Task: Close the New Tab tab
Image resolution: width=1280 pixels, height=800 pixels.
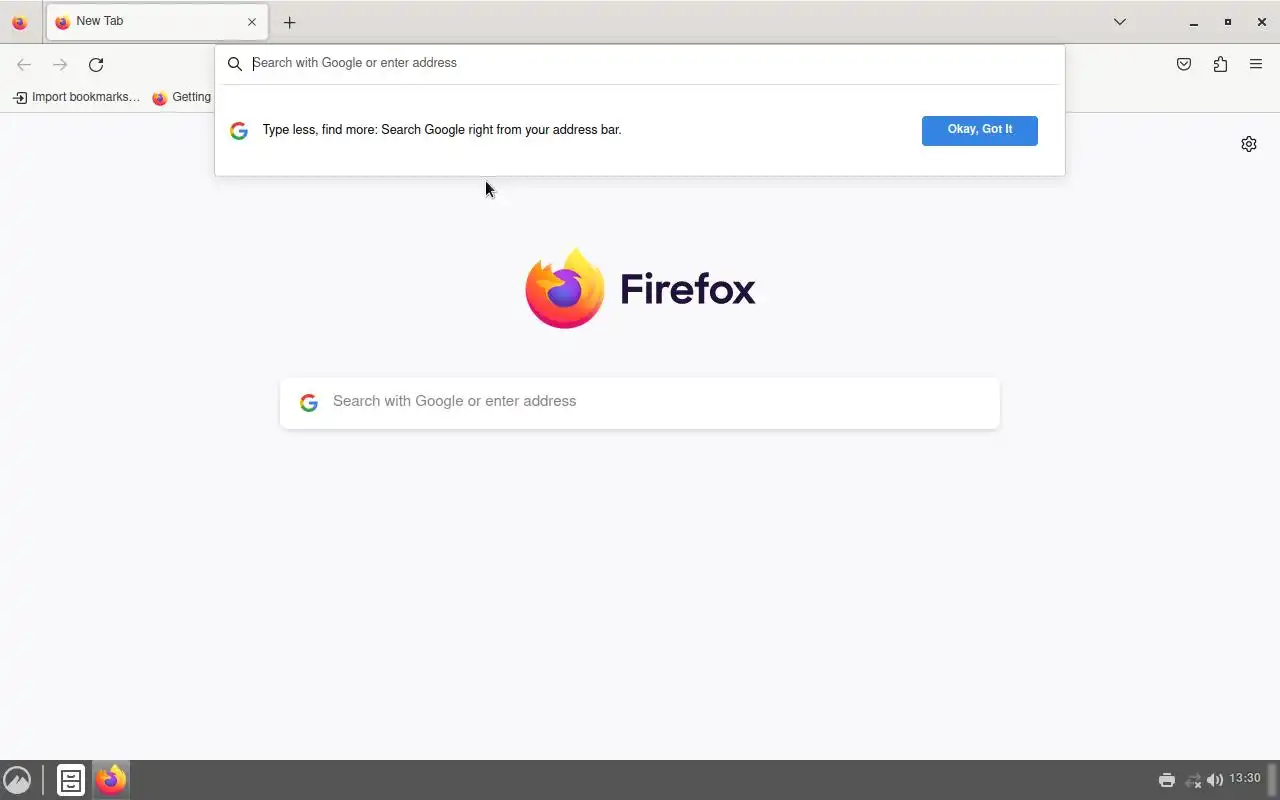Action: click(252, 22)
